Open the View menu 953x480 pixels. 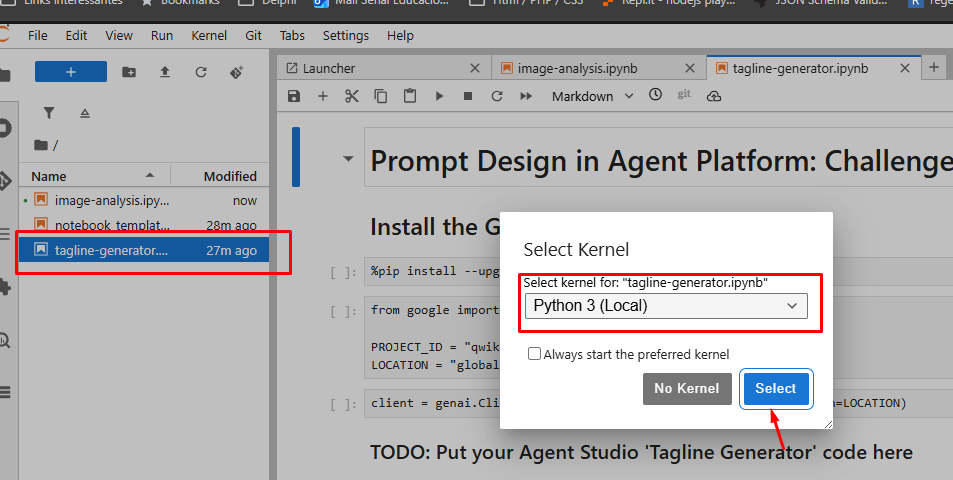pos(119,35)
